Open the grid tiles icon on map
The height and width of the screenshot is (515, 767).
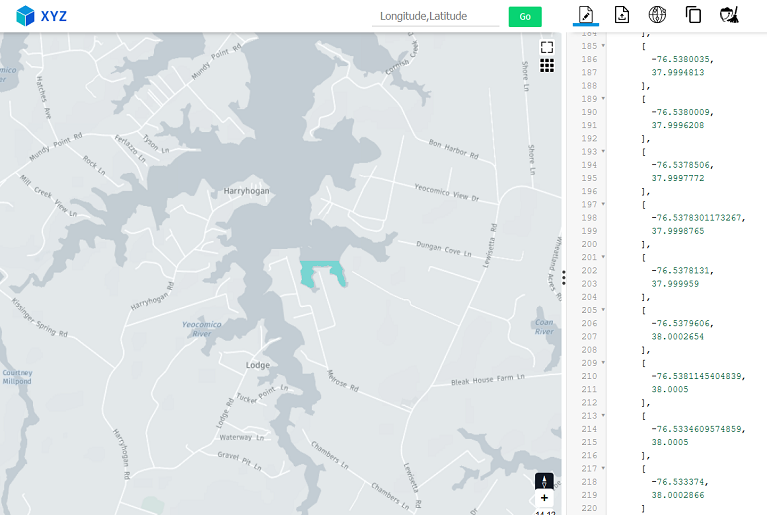(547, 65)
